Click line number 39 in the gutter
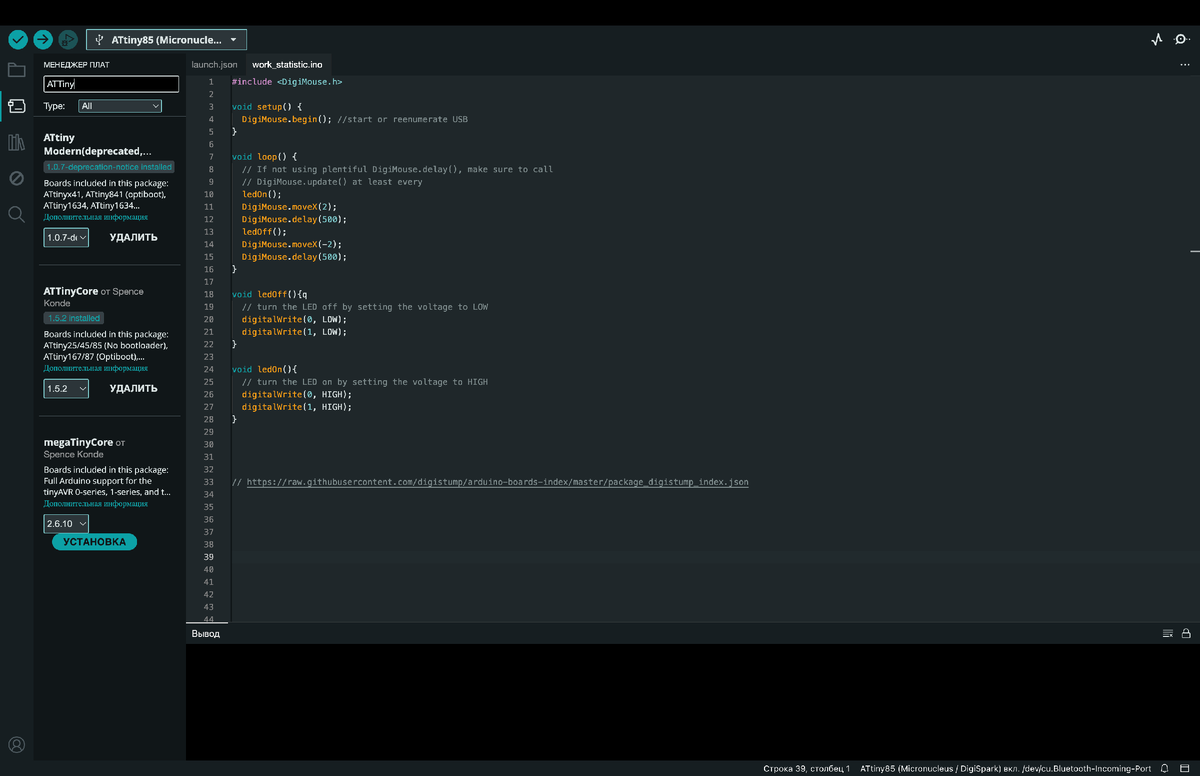 click(x=208, y=556)
